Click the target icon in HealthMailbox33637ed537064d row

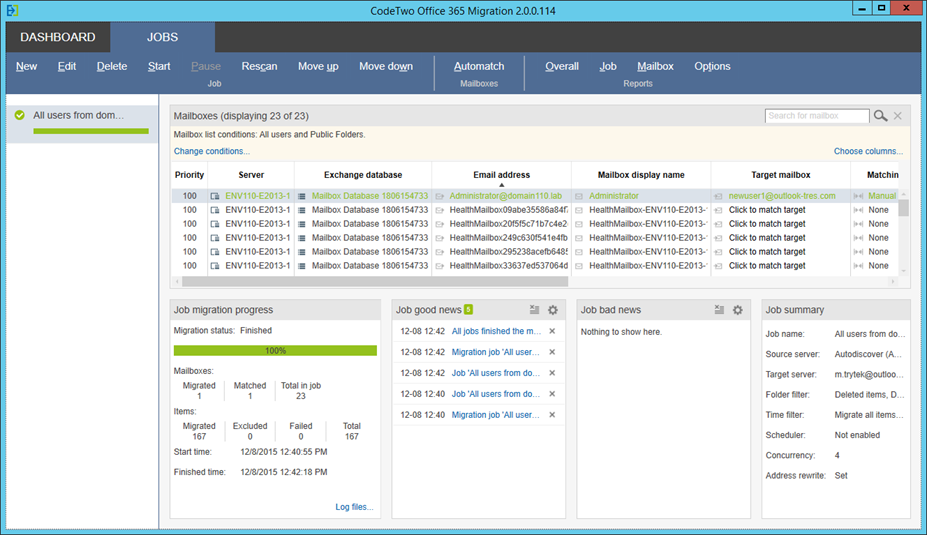[x=718, y=267]
